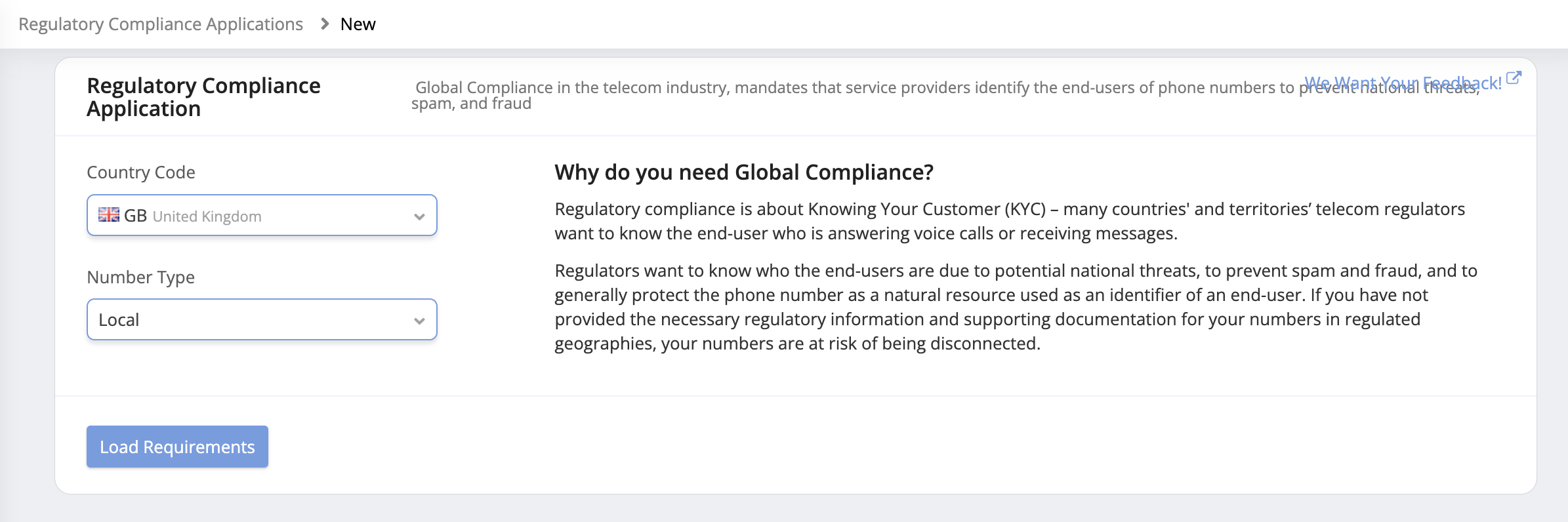Click the breadcrumb chevron separator icon
Screen dimensions: 1568x522
click(x=325, y=24)
